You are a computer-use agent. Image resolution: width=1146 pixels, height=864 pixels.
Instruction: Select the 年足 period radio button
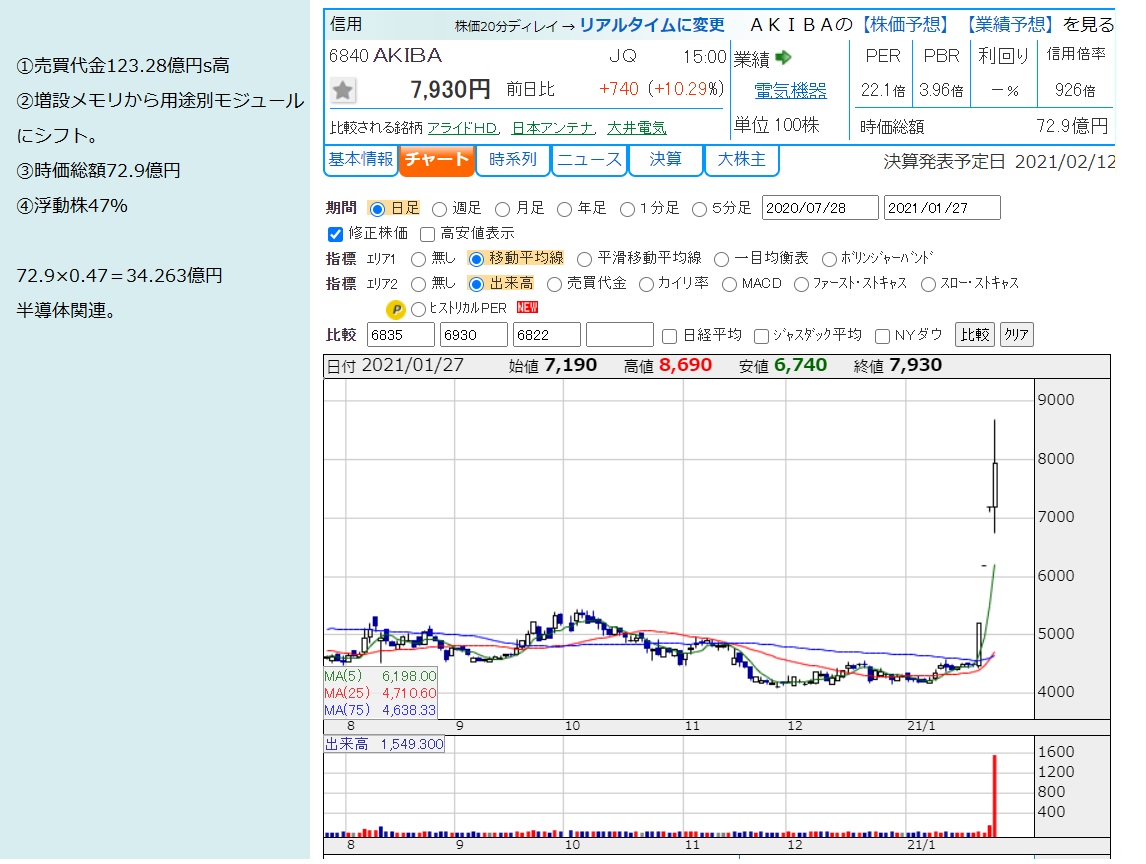[x=564, y=209]
